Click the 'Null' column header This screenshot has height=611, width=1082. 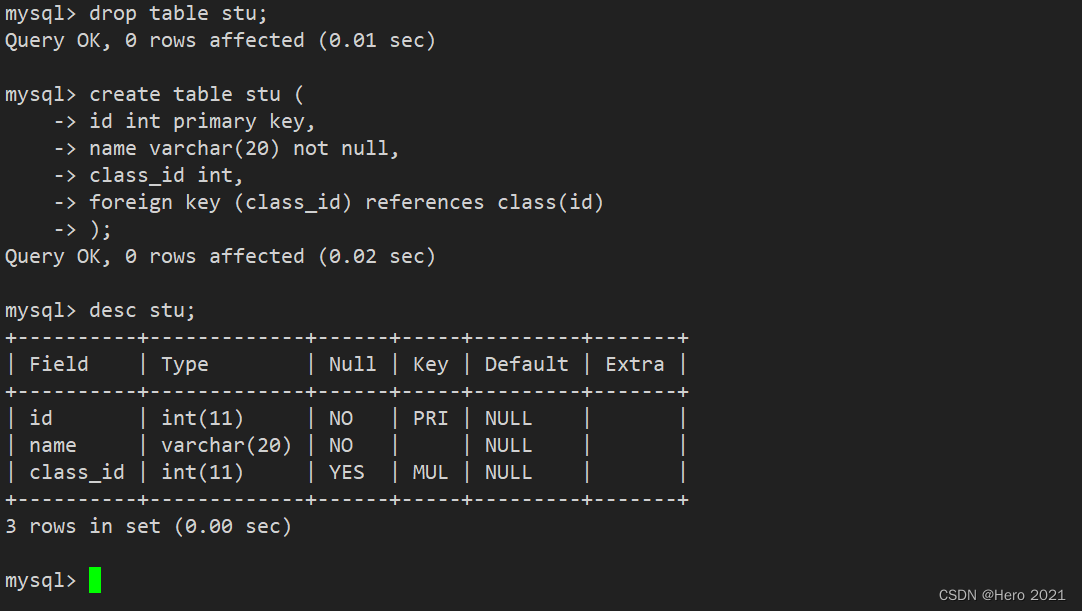coord(353,364)
